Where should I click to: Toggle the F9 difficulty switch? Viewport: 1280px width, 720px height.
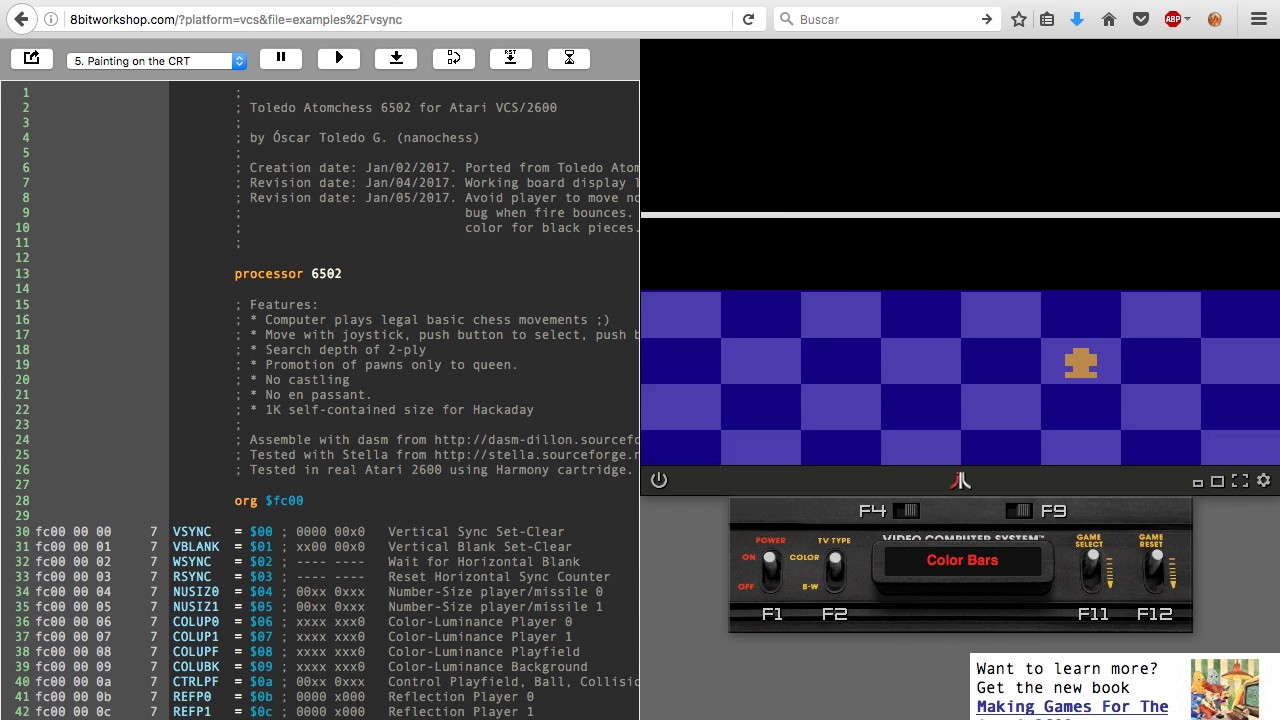click(x=1018, y=511)
